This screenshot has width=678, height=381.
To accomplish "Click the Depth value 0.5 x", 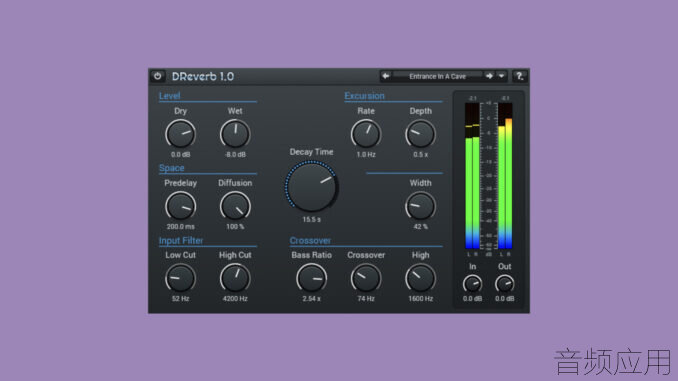I will click(420, 154).
